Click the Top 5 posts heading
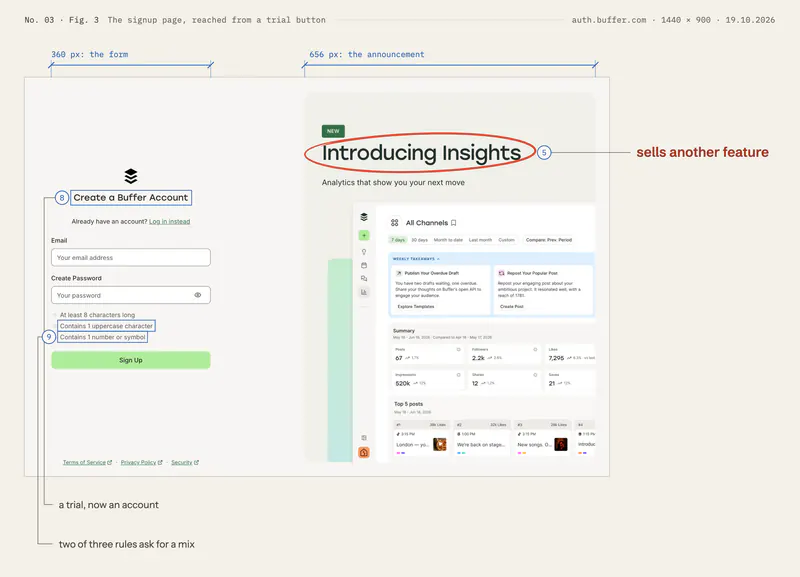 point(408,404)
